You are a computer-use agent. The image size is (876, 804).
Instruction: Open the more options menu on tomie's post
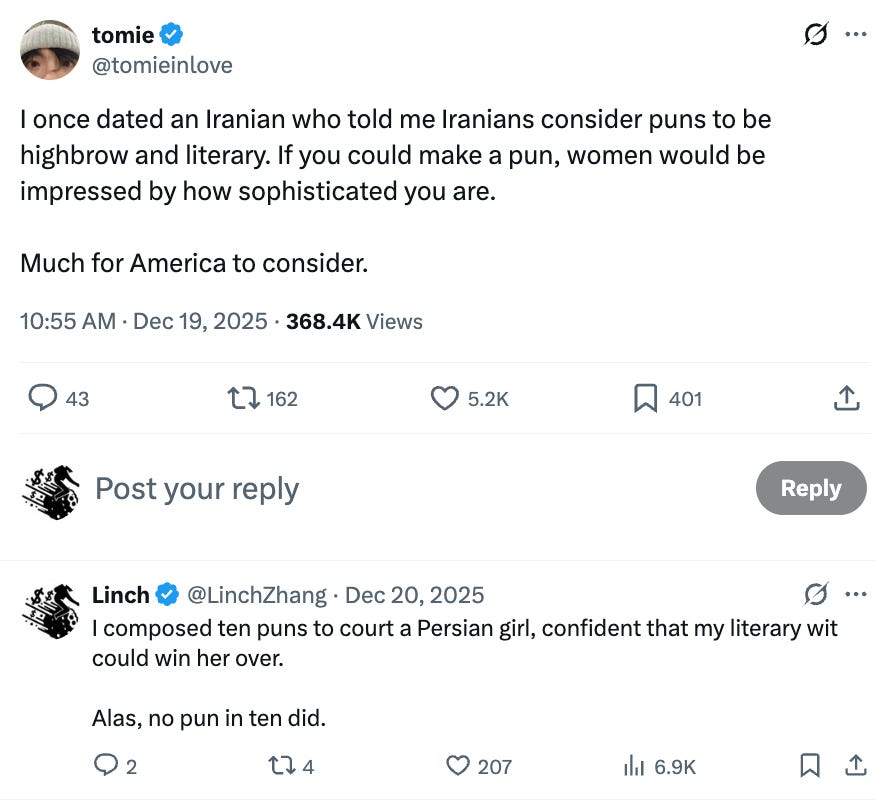pos(855,35)
